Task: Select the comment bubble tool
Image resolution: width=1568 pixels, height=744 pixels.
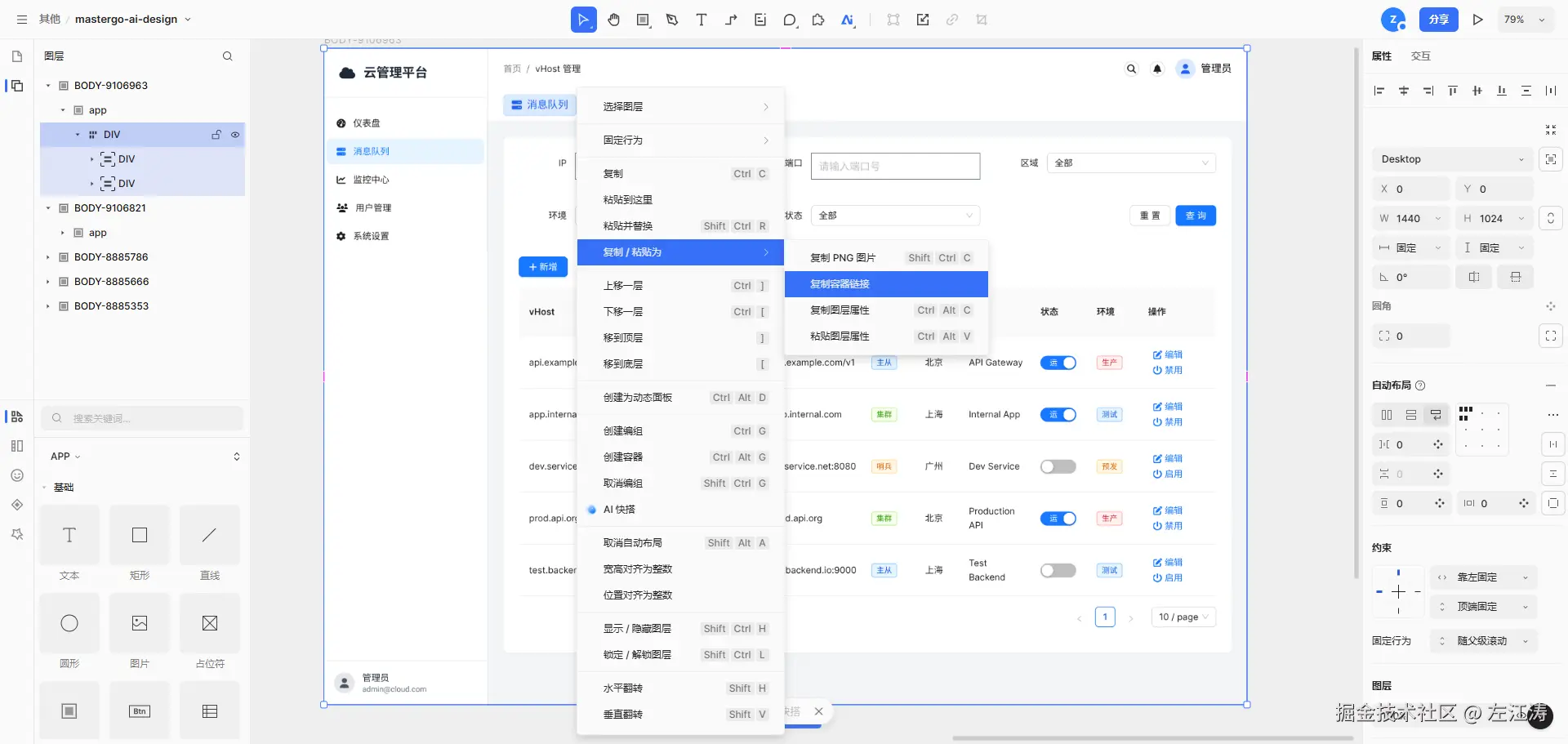Action: click(790, 20)
